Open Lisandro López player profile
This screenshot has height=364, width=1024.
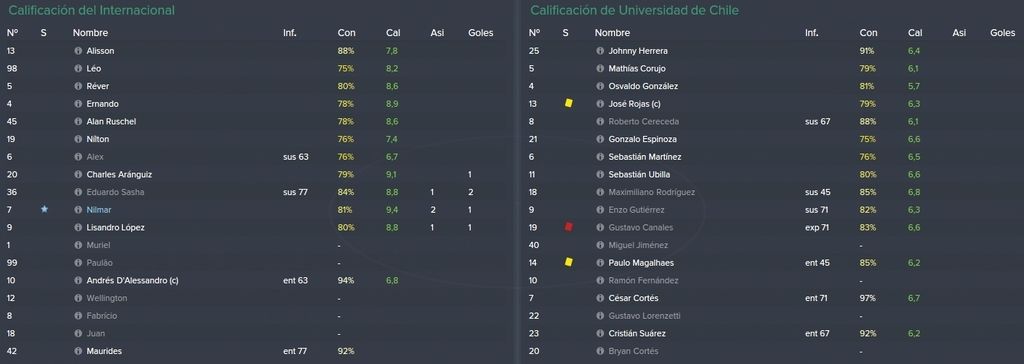[116, 227]
